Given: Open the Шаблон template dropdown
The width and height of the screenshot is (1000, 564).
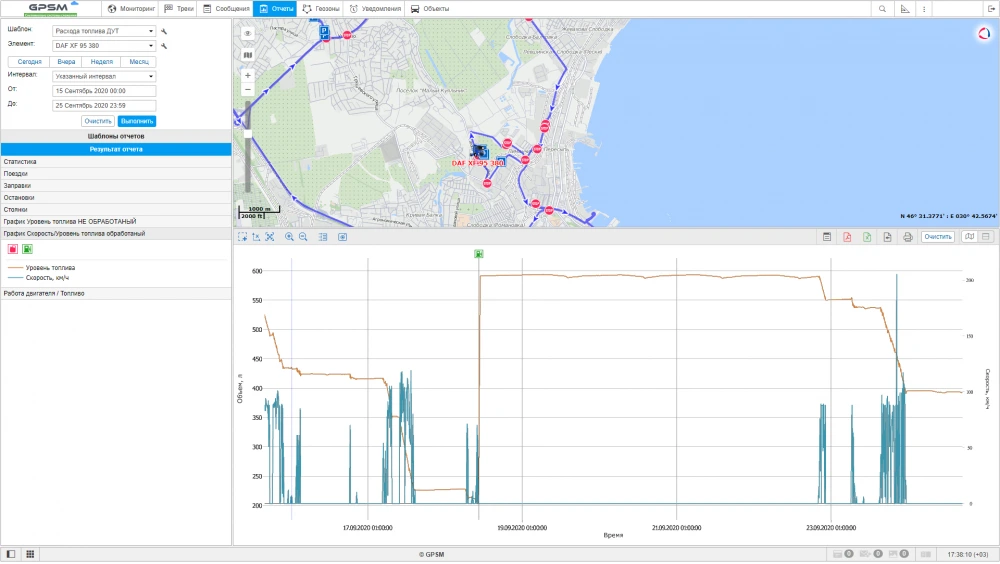Looking at the screenshot, I should click(x=104, y=31).
